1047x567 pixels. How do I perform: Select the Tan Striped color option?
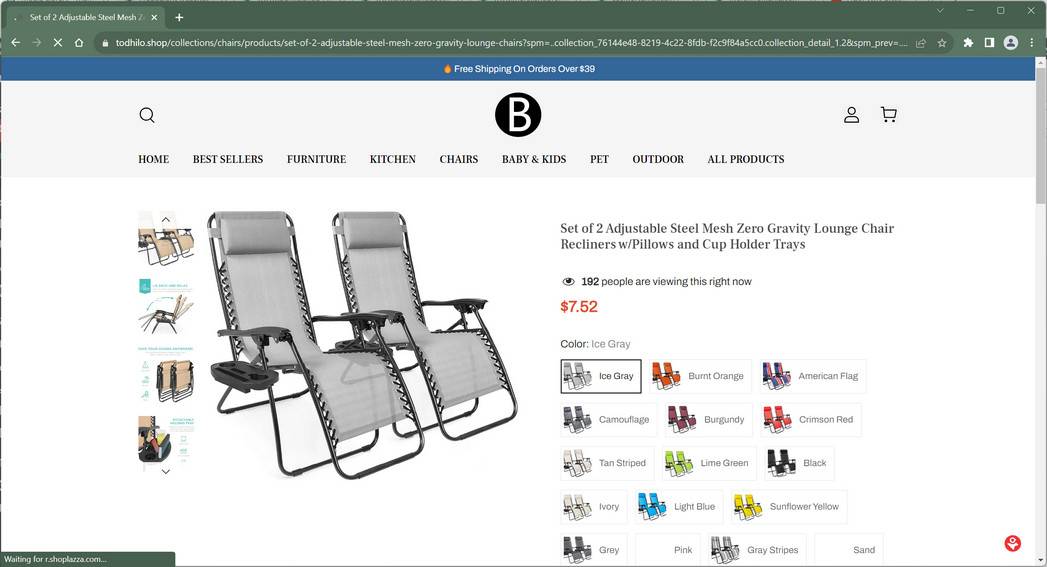pos(607,463)
